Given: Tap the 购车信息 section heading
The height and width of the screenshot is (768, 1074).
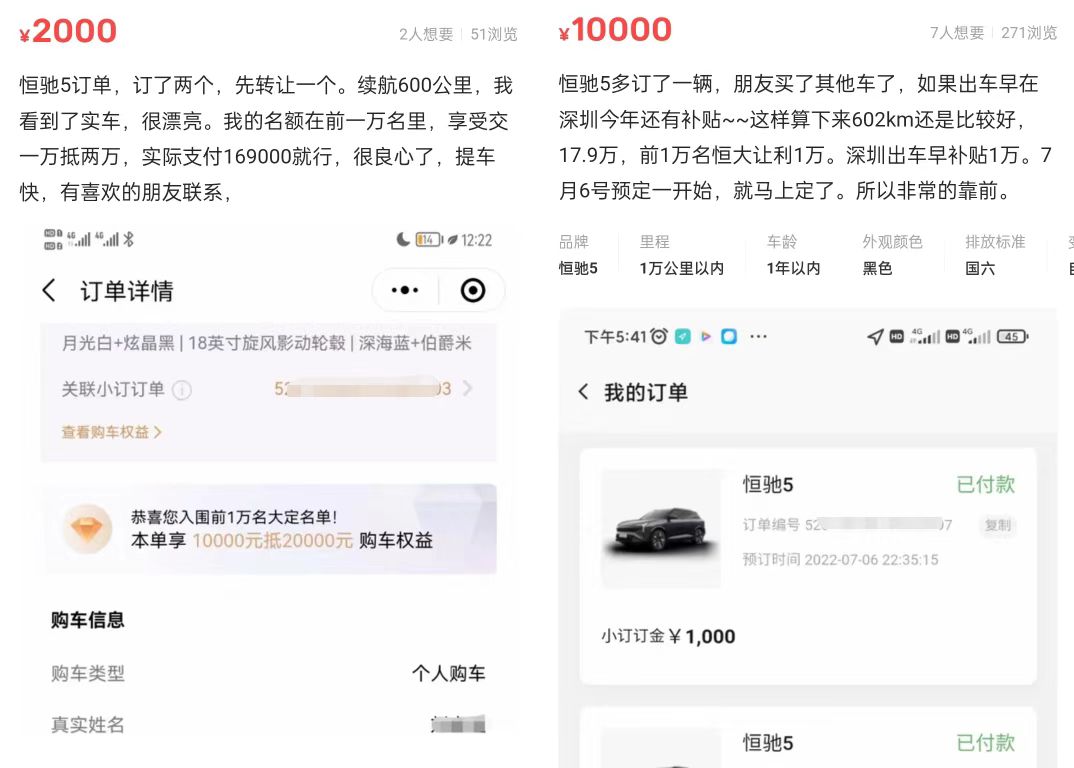Looking at the screenshot, I should coord(88,620).
